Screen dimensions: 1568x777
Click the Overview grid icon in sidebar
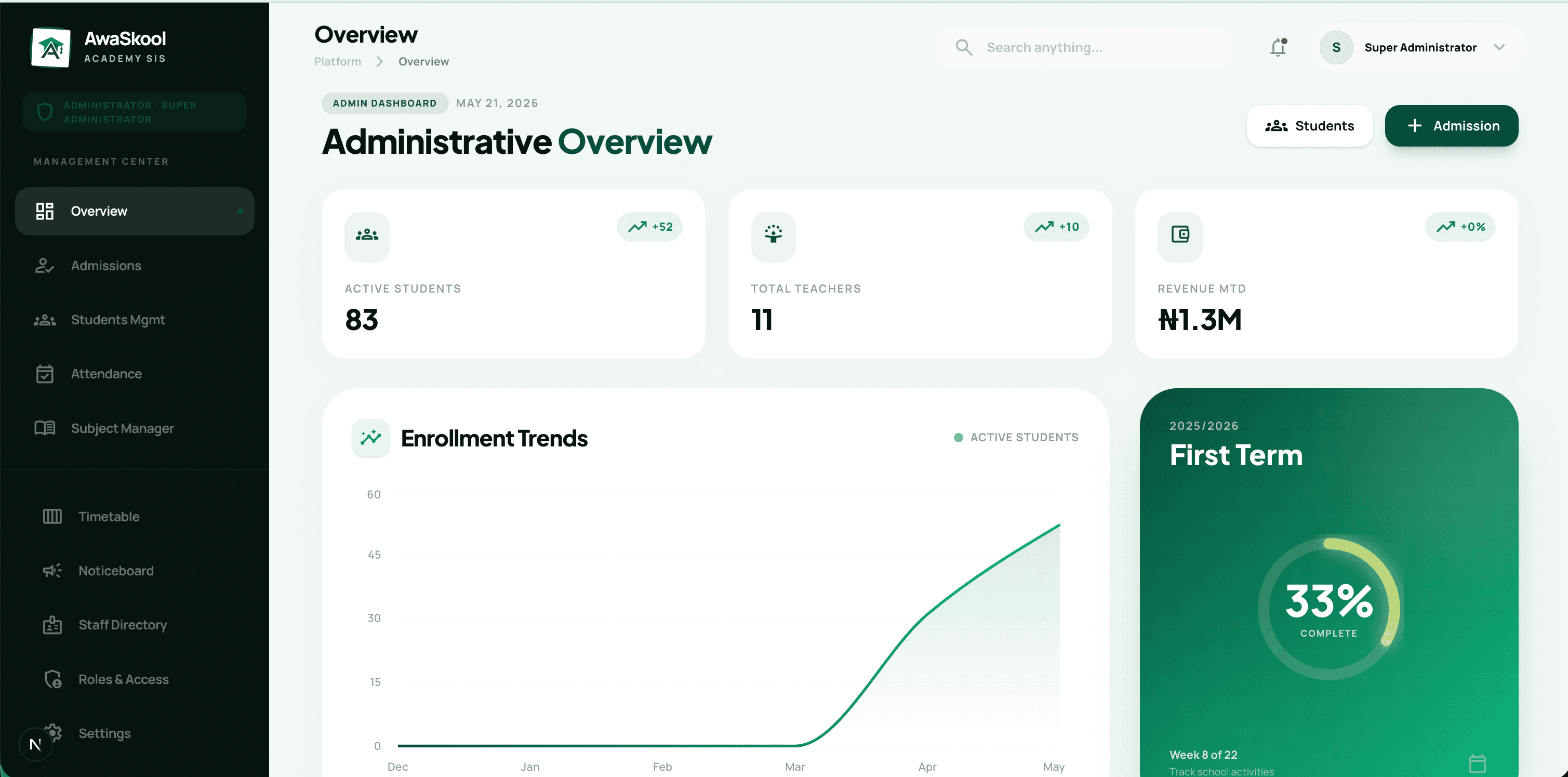click(45, 212)
